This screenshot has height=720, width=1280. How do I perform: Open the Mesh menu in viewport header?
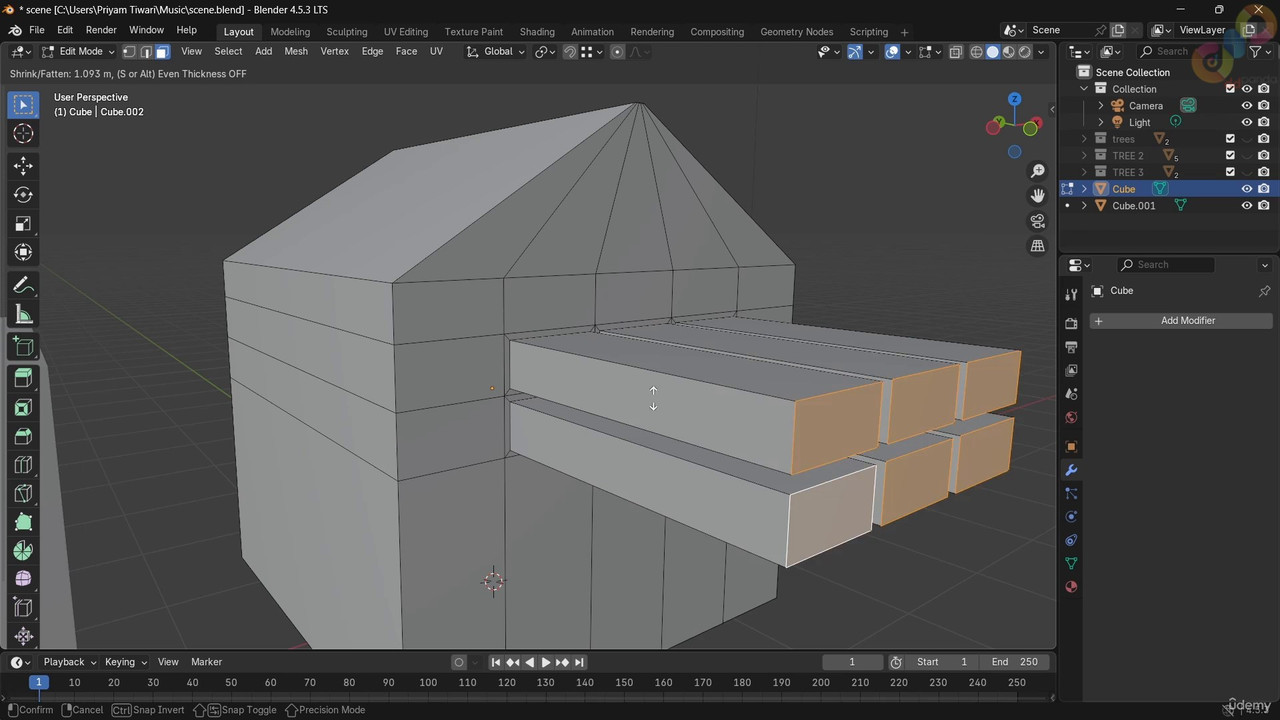(296, 52)
